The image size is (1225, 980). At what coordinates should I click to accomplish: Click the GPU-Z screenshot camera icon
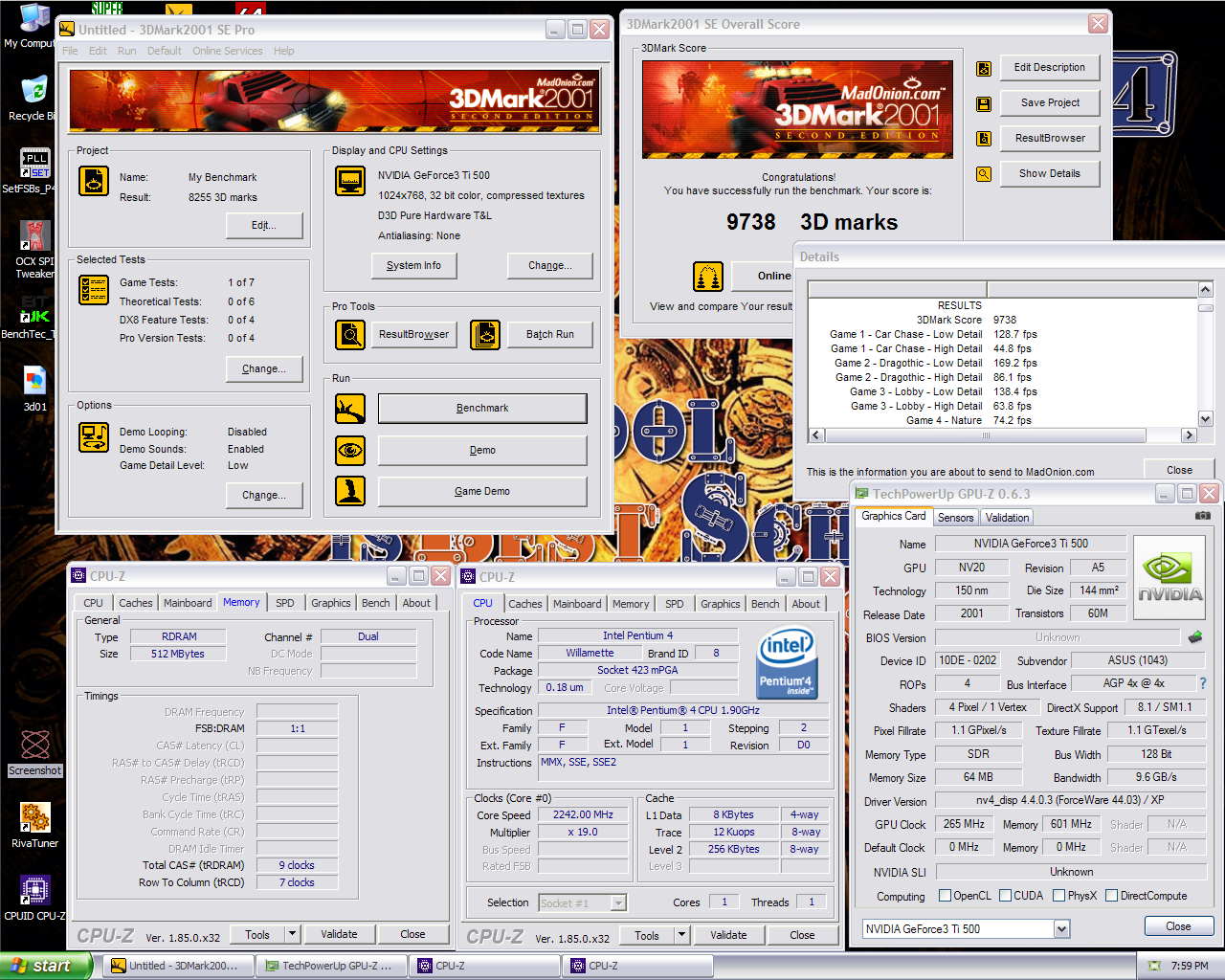coord(1203,516)
